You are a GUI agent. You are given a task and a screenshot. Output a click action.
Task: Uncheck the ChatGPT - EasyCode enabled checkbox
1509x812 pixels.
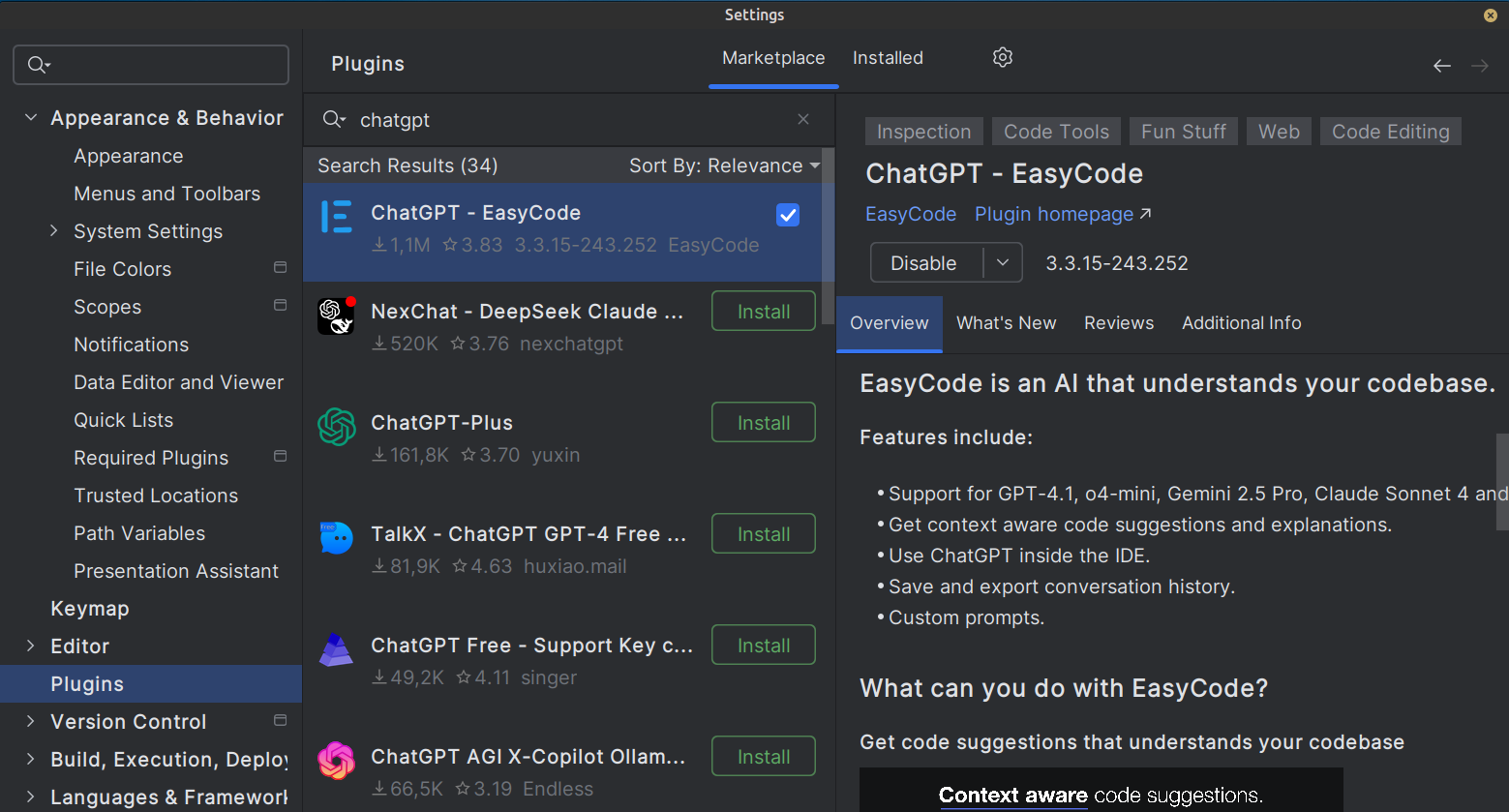tap(788, 215)
